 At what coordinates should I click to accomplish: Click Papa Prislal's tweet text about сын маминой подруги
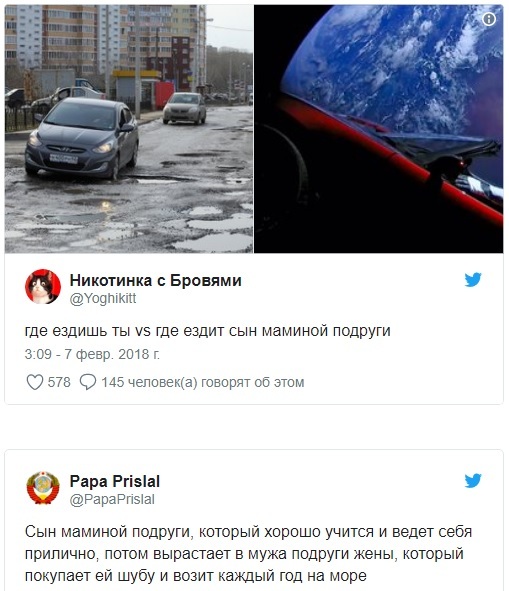[248, 554]
